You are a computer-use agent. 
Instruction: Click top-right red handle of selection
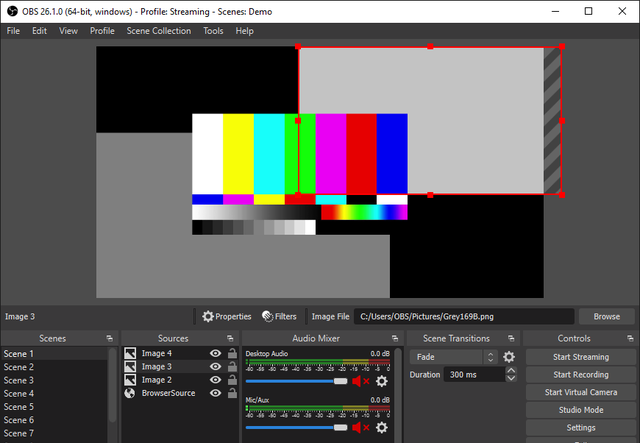pyautogui.click(x=562, y=47)
